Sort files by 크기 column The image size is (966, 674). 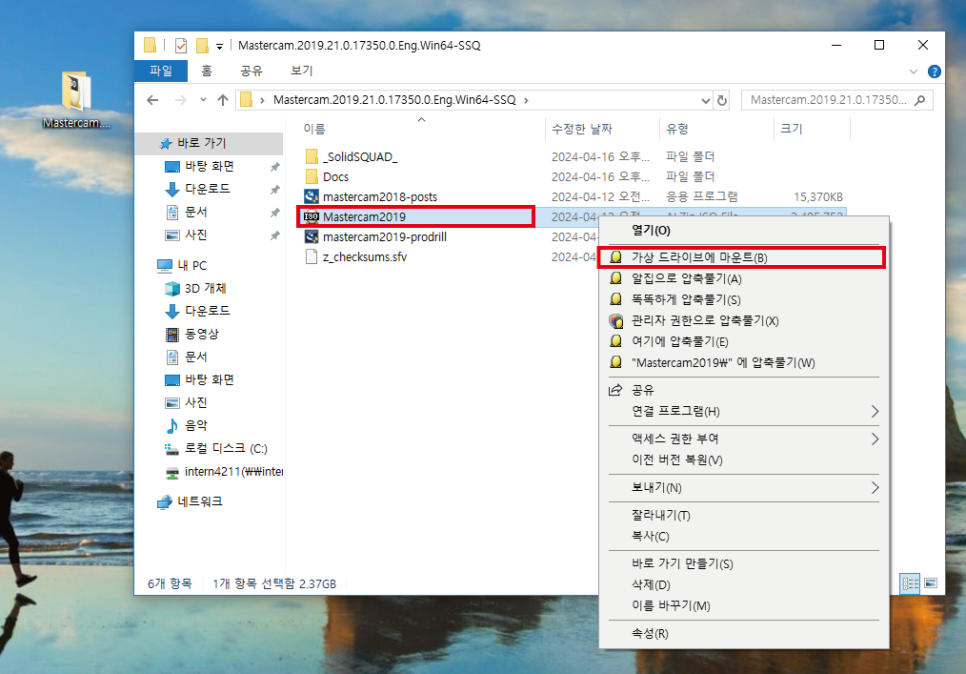792,129
